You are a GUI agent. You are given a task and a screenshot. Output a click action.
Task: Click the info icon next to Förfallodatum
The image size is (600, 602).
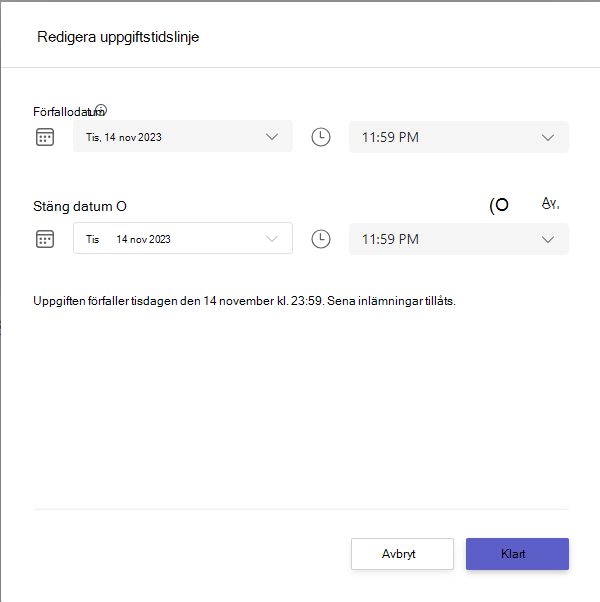101,110
